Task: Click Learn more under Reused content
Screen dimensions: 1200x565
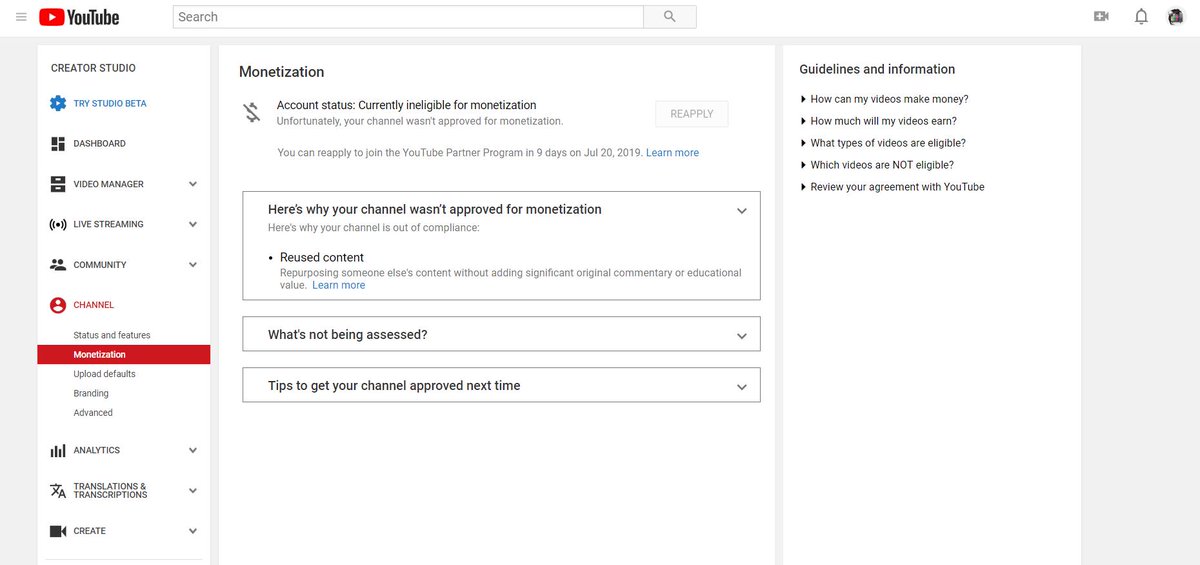Action: tap(339, 285)
